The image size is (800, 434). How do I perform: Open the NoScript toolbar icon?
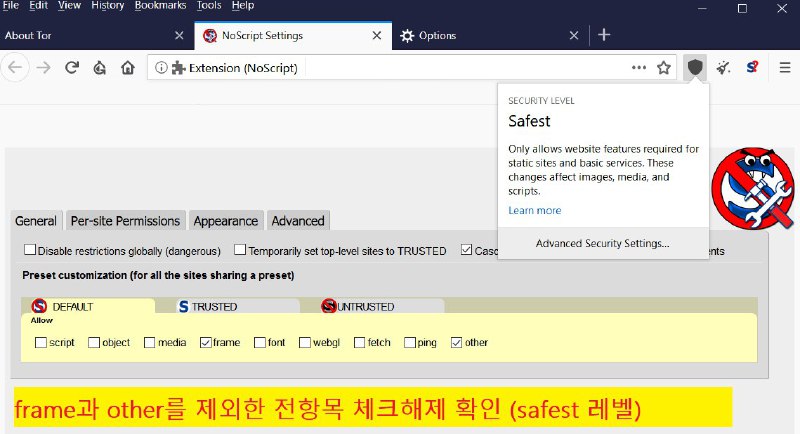[752, 67]
